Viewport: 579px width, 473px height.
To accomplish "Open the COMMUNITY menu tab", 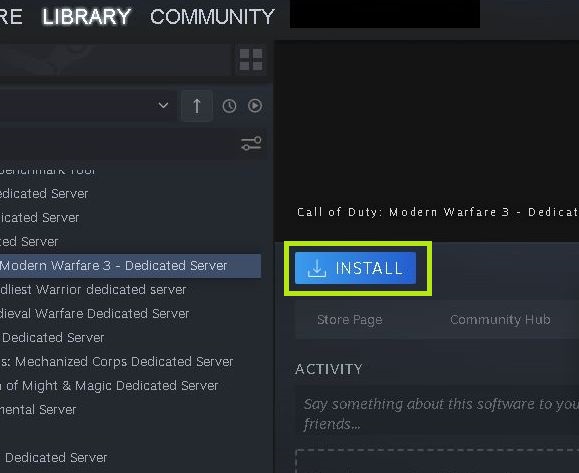I will pyautogui.click(x=212, y=17).
